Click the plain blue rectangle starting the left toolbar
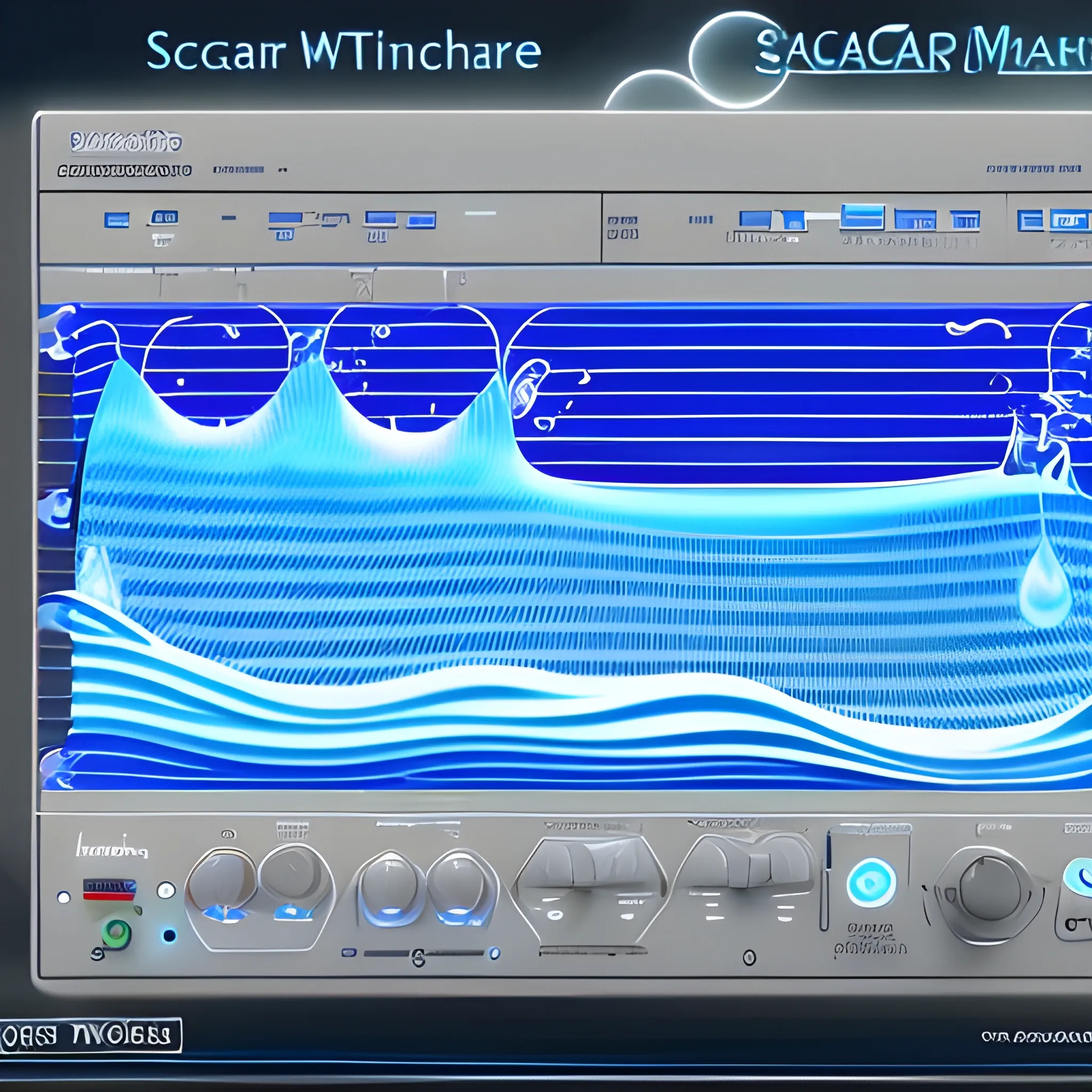The height and width of the screenshot is (1092, 1092). (116, 220)
